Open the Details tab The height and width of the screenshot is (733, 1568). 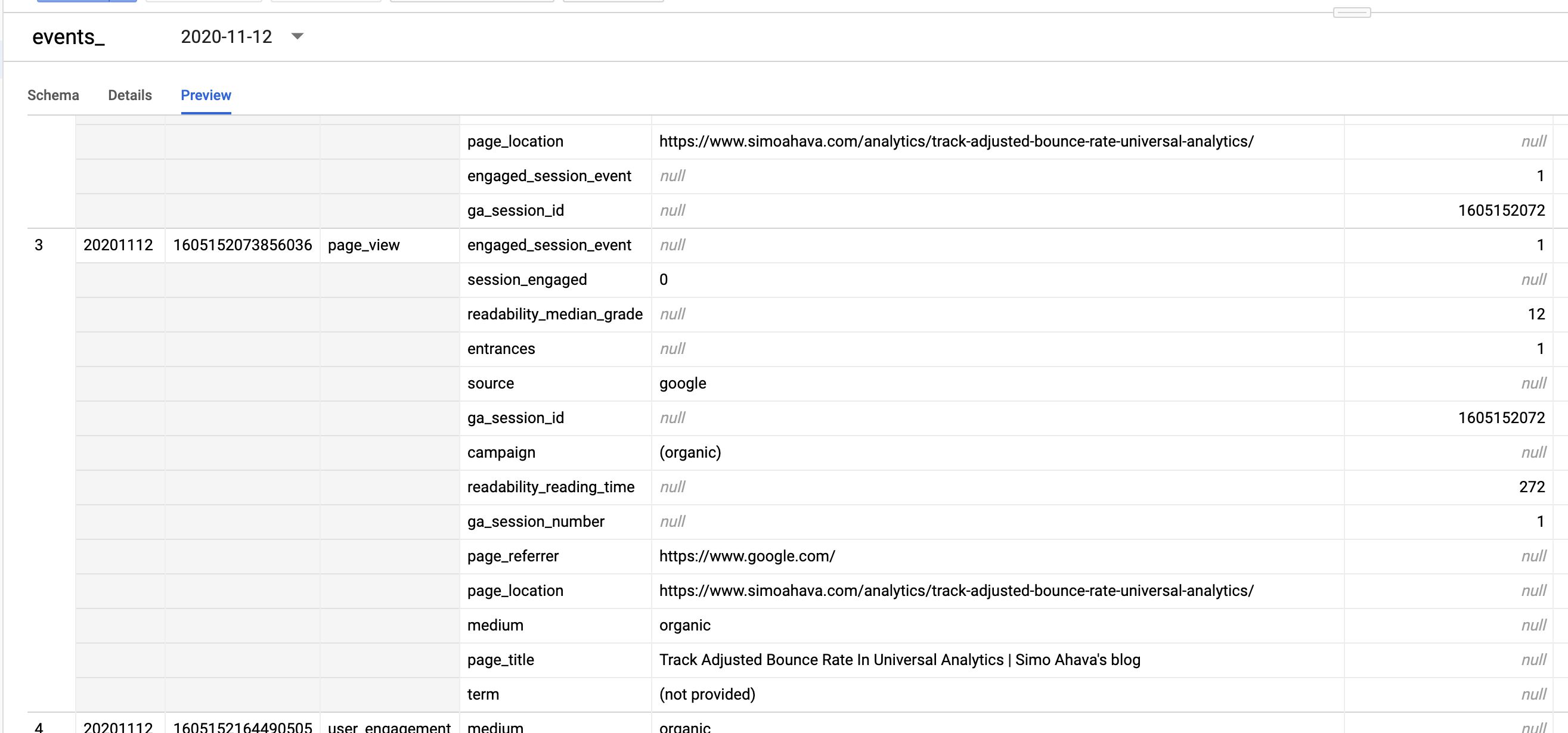[x=129, y=95]
